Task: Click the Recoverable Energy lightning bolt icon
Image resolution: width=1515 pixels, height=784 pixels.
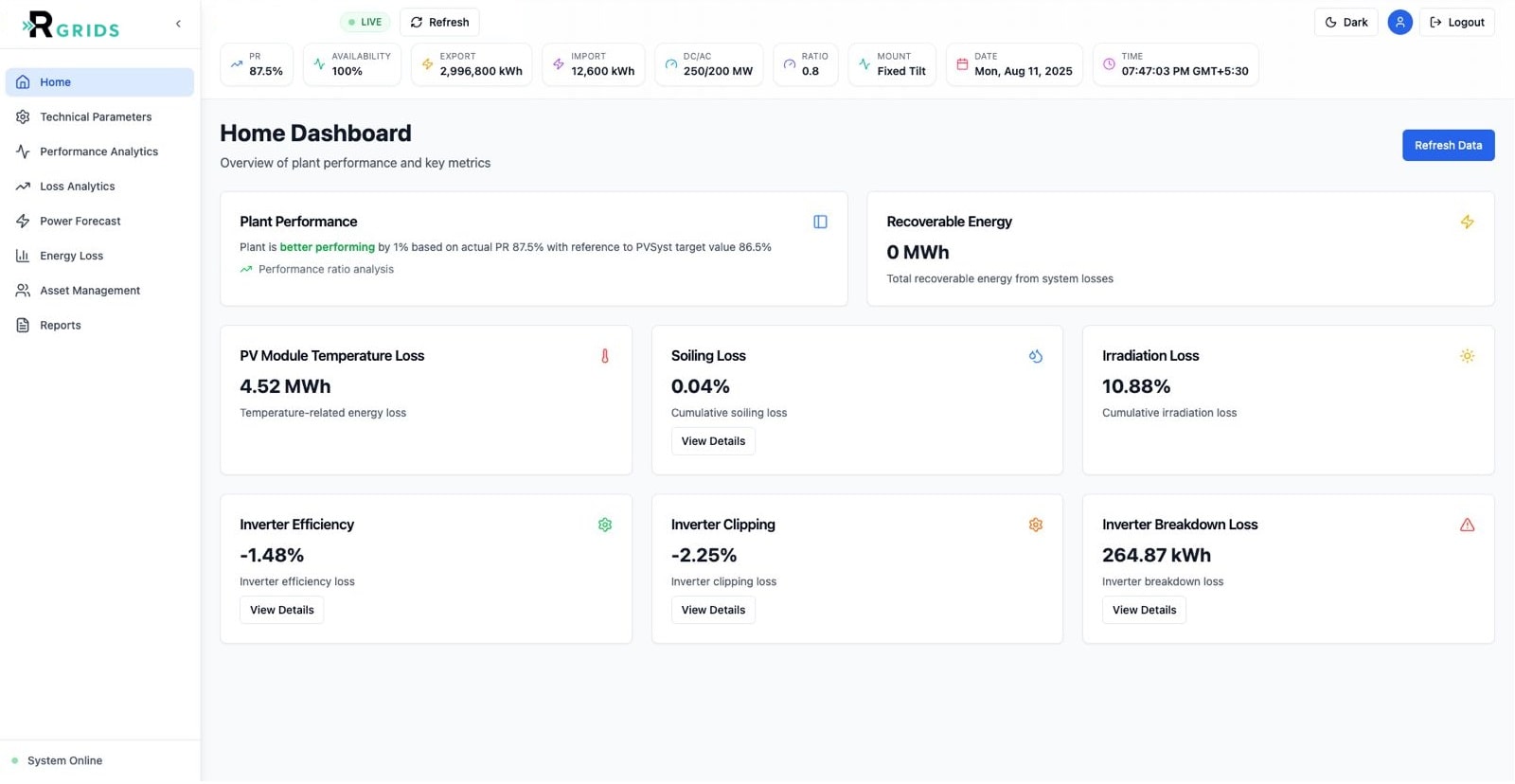Action: (1467, 222)
